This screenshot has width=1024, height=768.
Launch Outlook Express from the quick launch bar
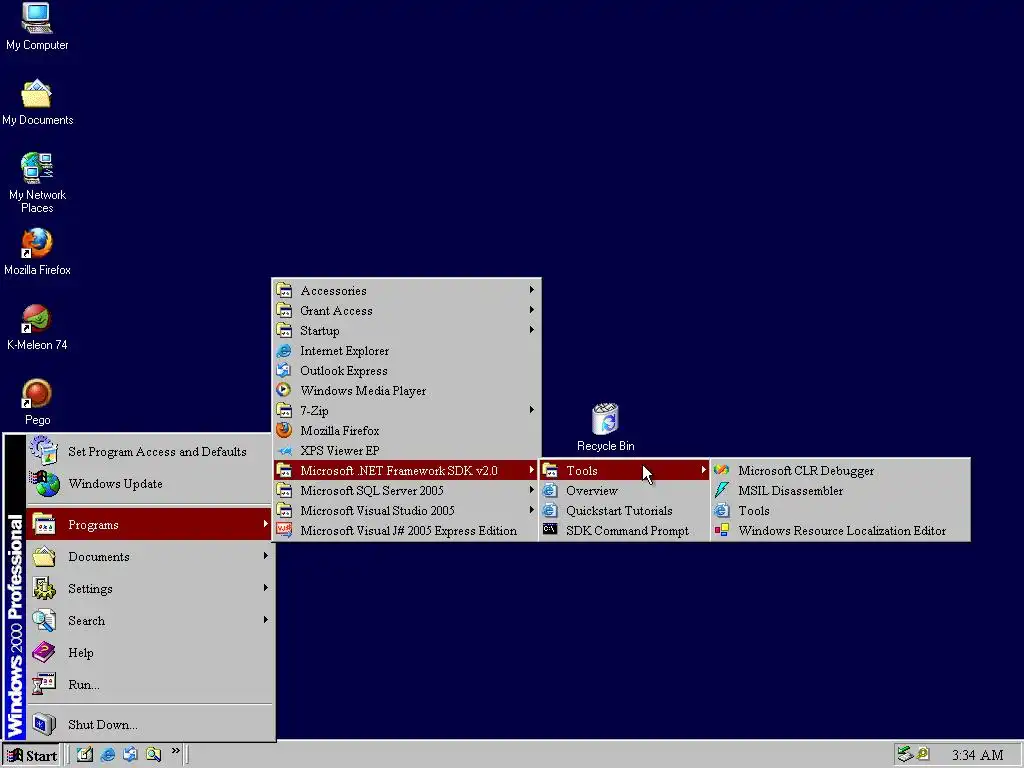click(x=131, y=754)
